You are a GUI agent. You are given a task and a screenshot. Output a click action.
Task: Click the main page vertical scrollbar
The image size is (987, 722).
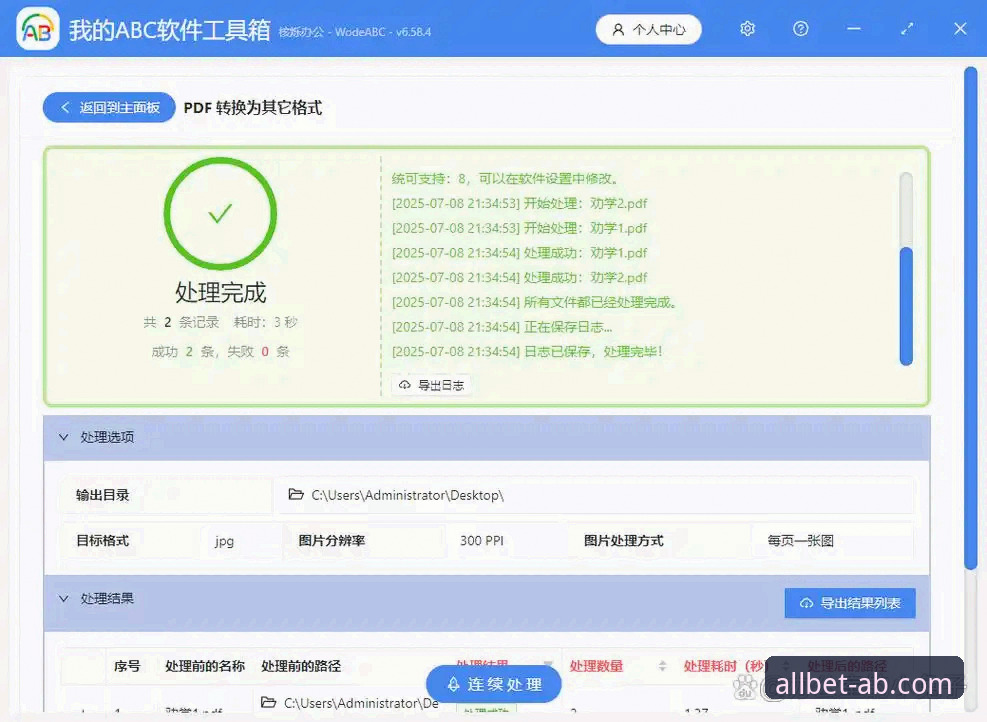pos(970,318)
